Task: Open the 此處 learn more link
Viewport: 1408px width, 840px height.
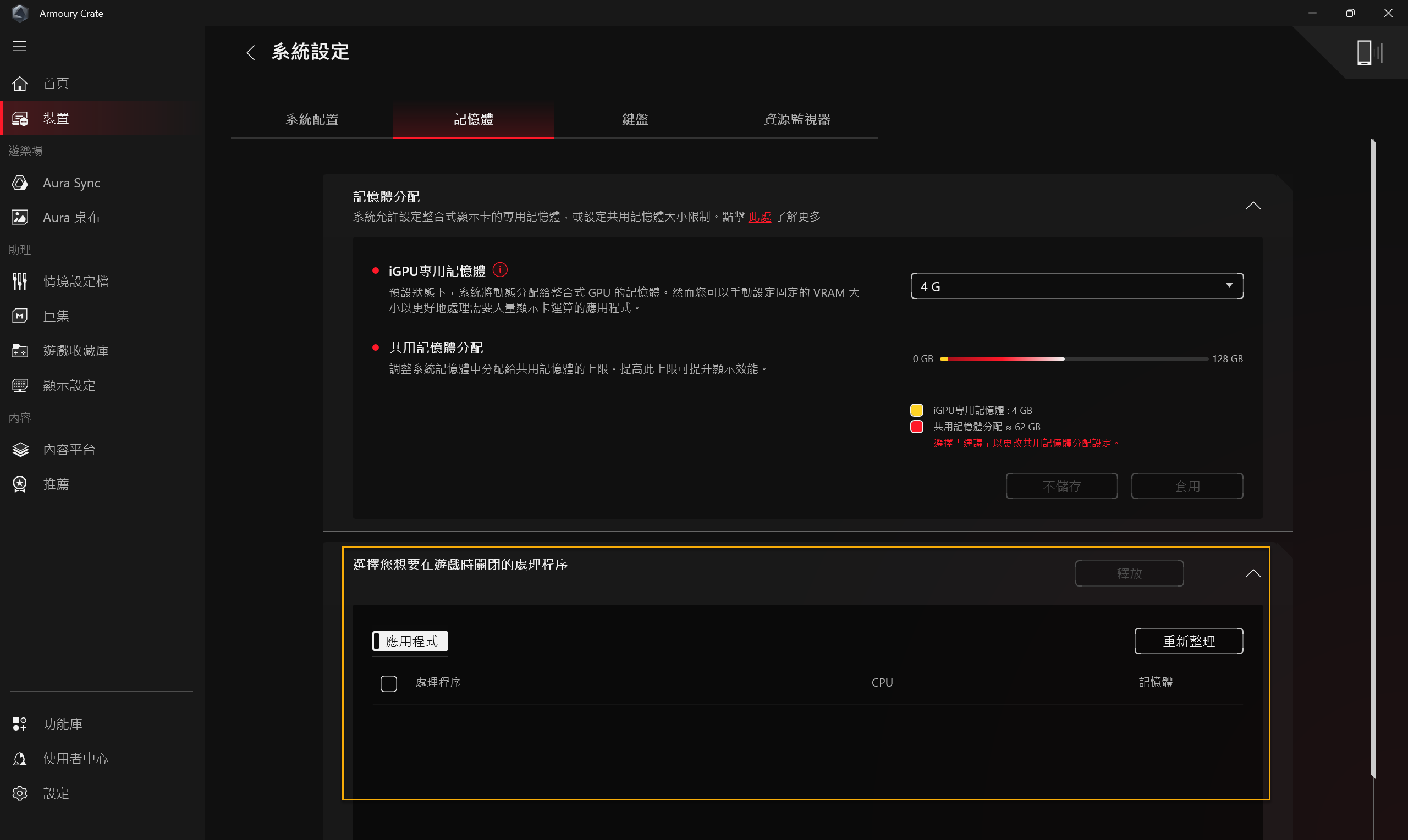Action: click(759, 217)
